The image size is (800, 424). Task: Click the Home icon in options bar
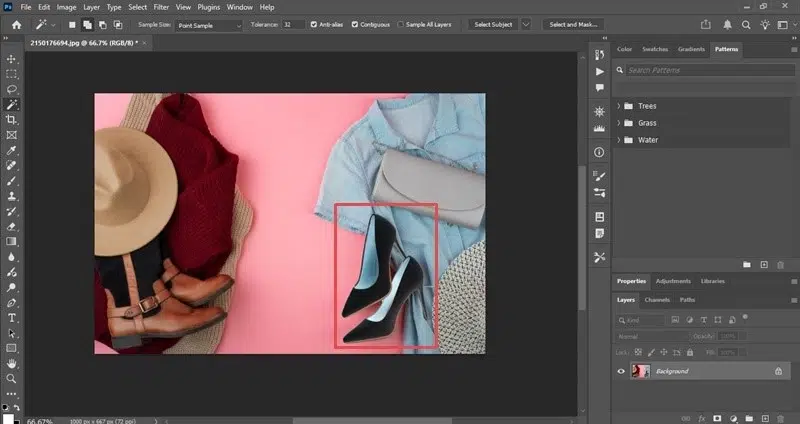pyautogui.click(x=17, y=24)
